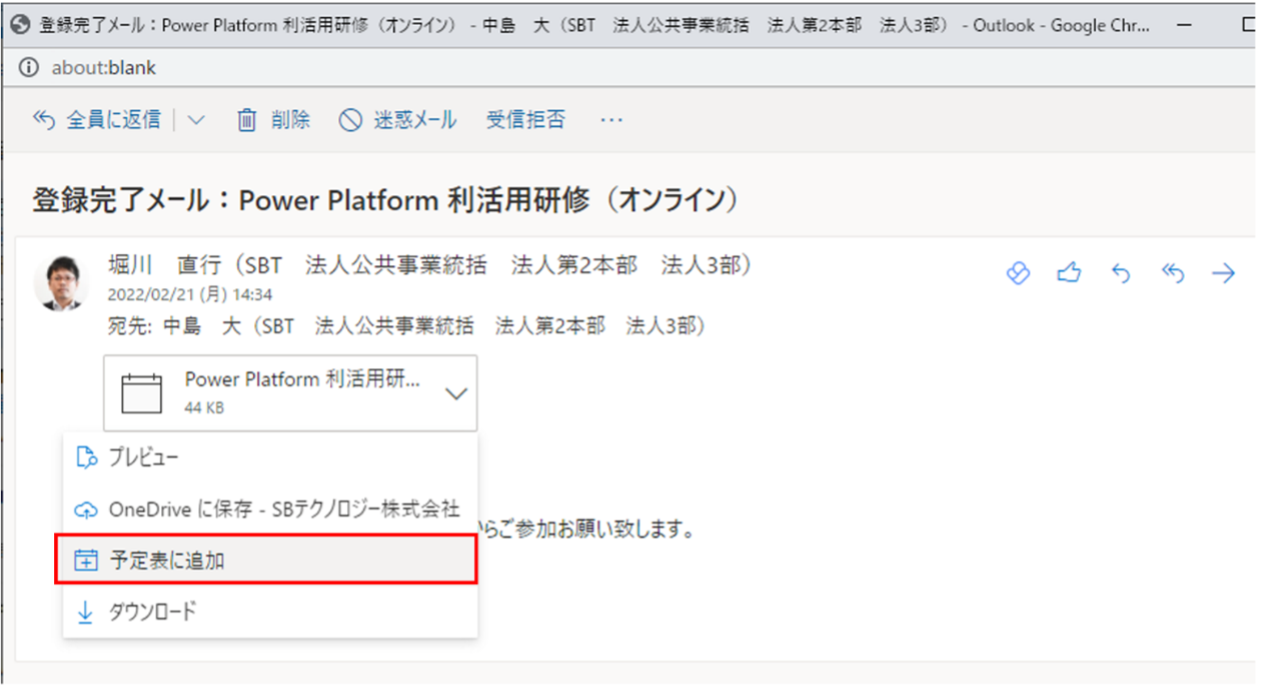Image resolution: width=1261 pixels, height=690 pixels.
Task: Like the message with the thumbs-up icon
Action: pos(1069,273)
